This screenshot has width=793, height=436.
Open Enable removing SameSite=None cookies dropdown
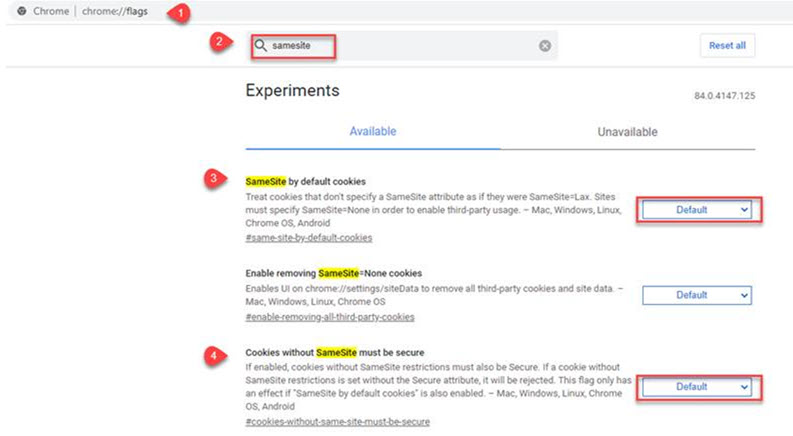click(697, 295)
